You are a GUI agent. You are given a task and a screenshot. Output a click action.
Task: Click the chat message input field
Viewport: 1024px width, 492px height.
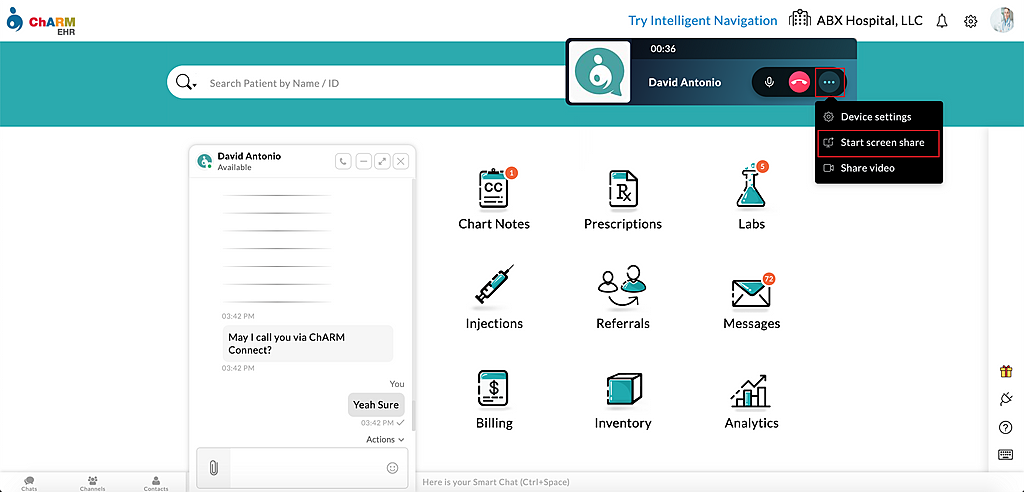pos(305,467)
